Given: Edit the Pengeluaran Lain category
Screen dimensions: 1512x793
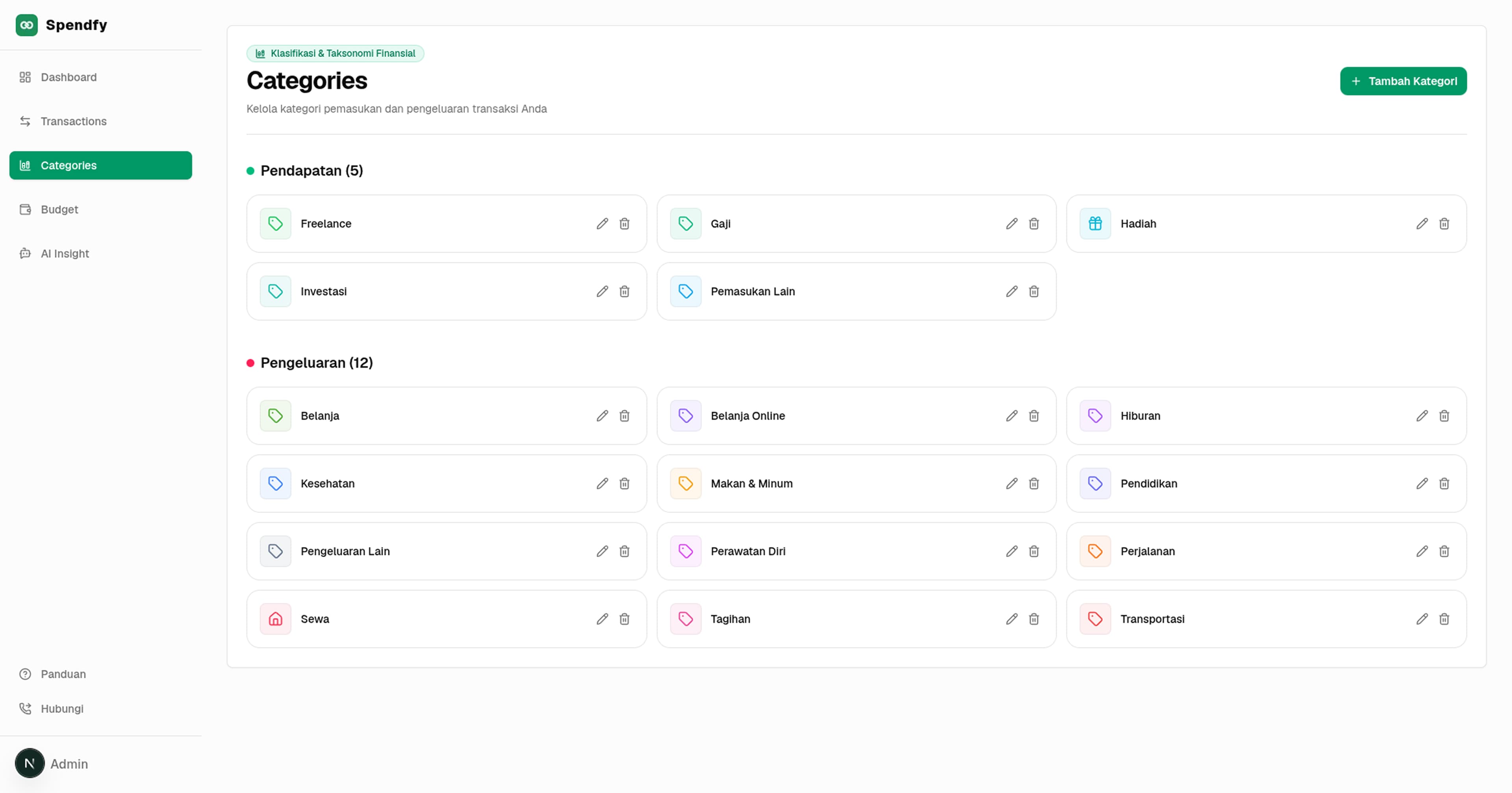Looking at the screenshot, I should coord(602,551).
